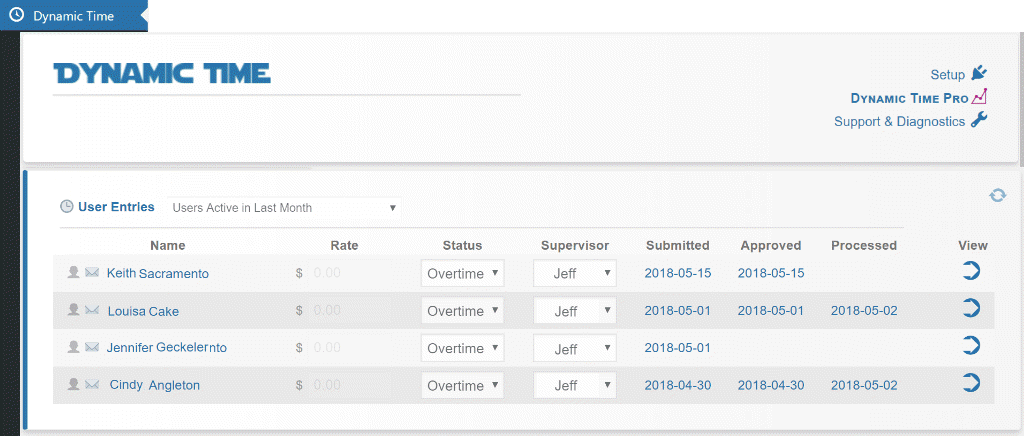1024x436 pixels.
Task: Click the user icon beside Keith Sacramento
Action: click(x=74, y=272)
